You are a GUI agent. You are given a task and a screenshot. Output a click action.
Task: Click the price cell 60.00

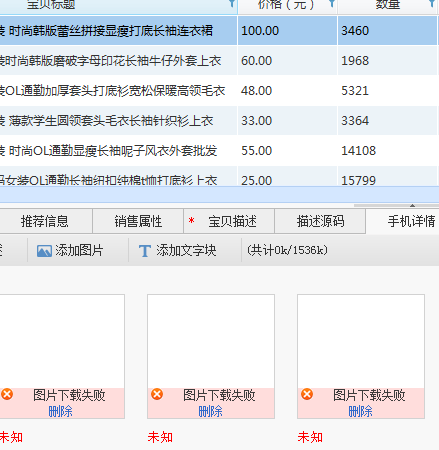(x=287, y=61)
